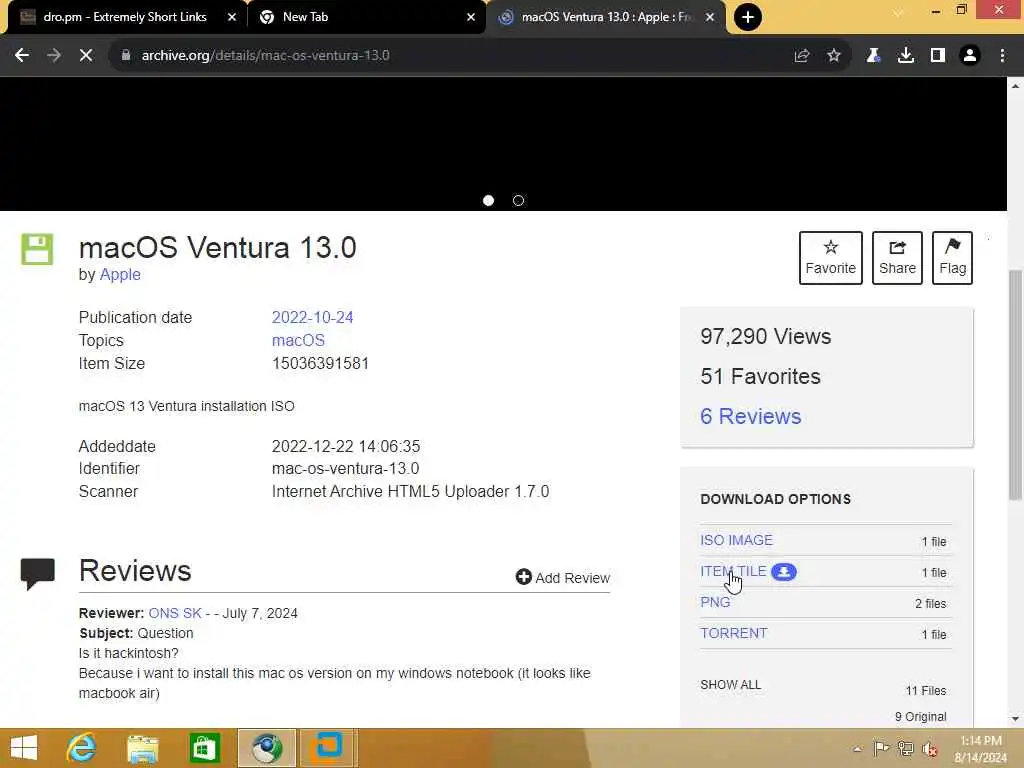Open the browser downloads icon
Screen dimensions: 1024x768
[x=906, y=56]
